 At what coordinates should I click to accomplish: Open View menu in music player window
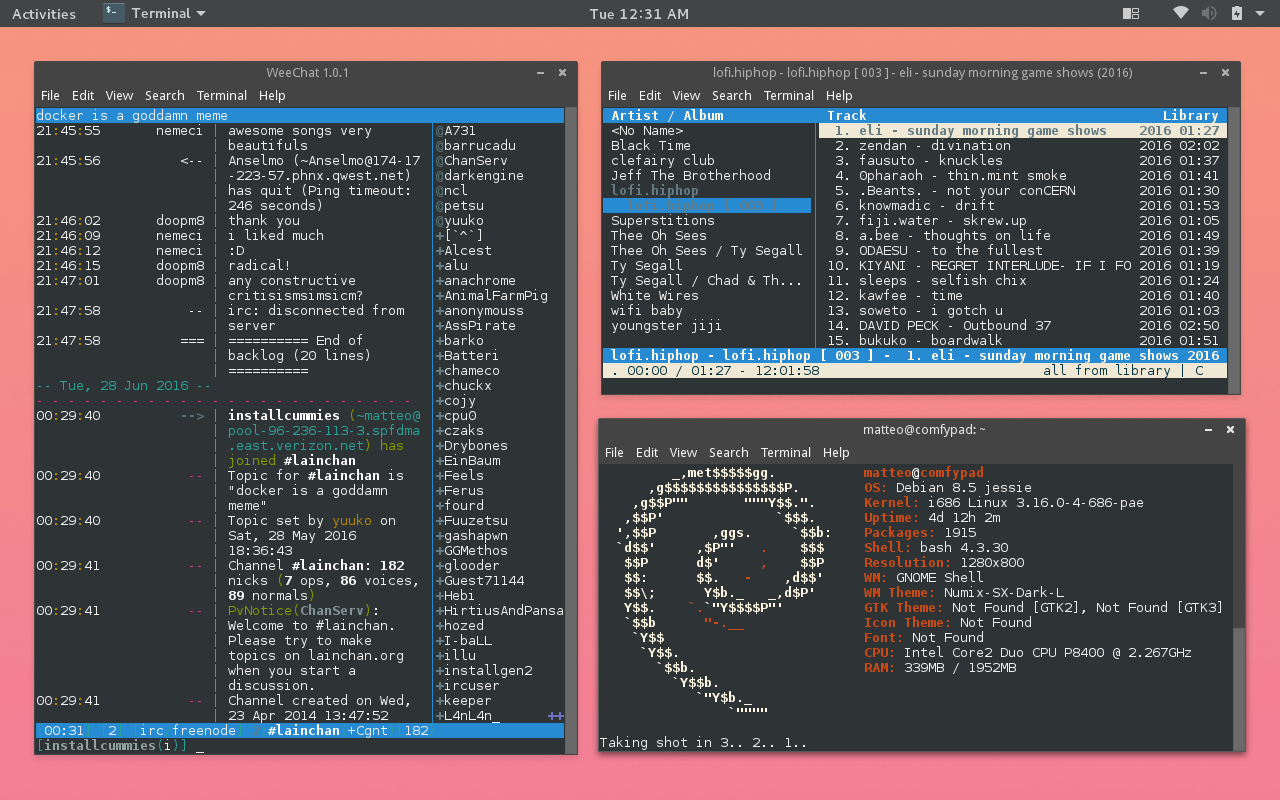click(686, 96)
